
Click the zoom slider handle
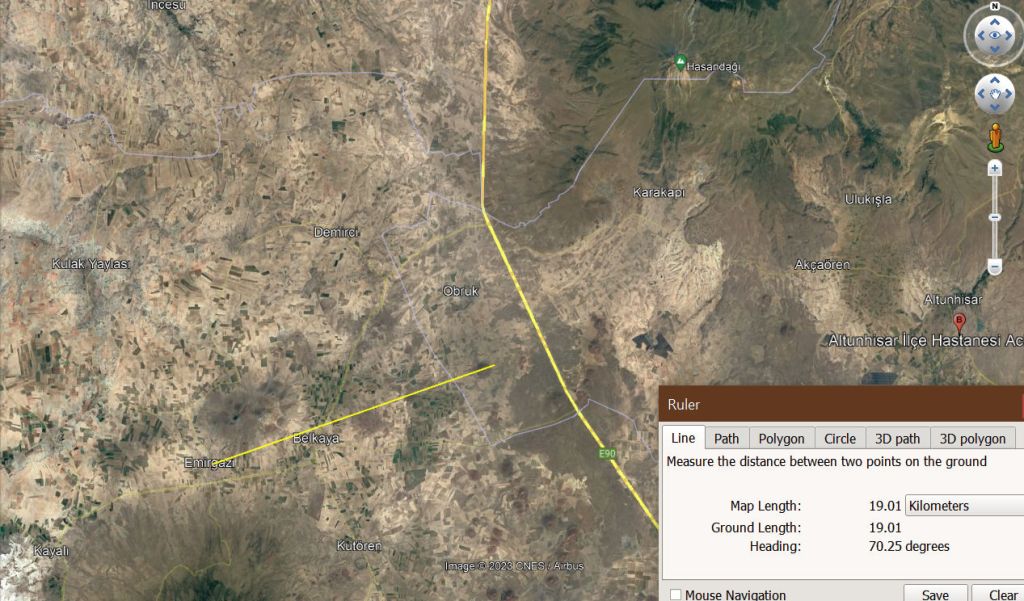[x=994, y=217]
